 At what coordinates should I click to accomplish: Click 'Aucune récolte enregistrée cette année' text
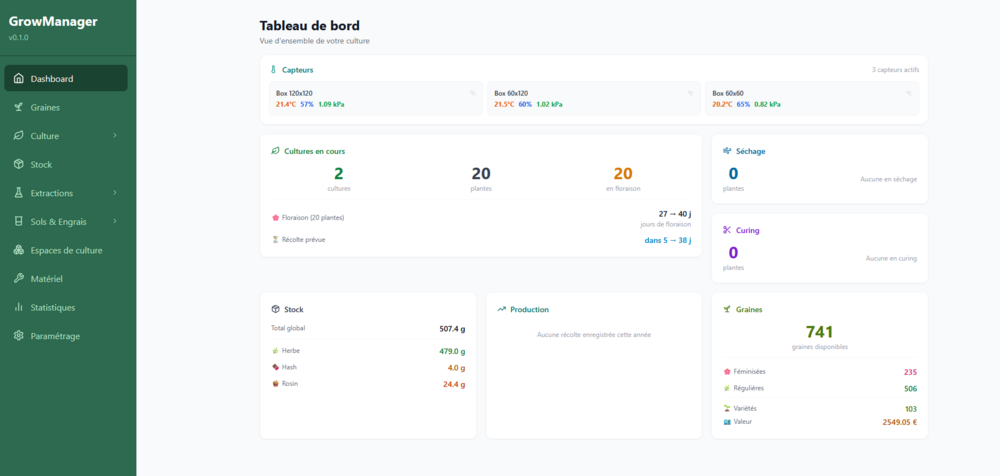click(x=594, y=334)
